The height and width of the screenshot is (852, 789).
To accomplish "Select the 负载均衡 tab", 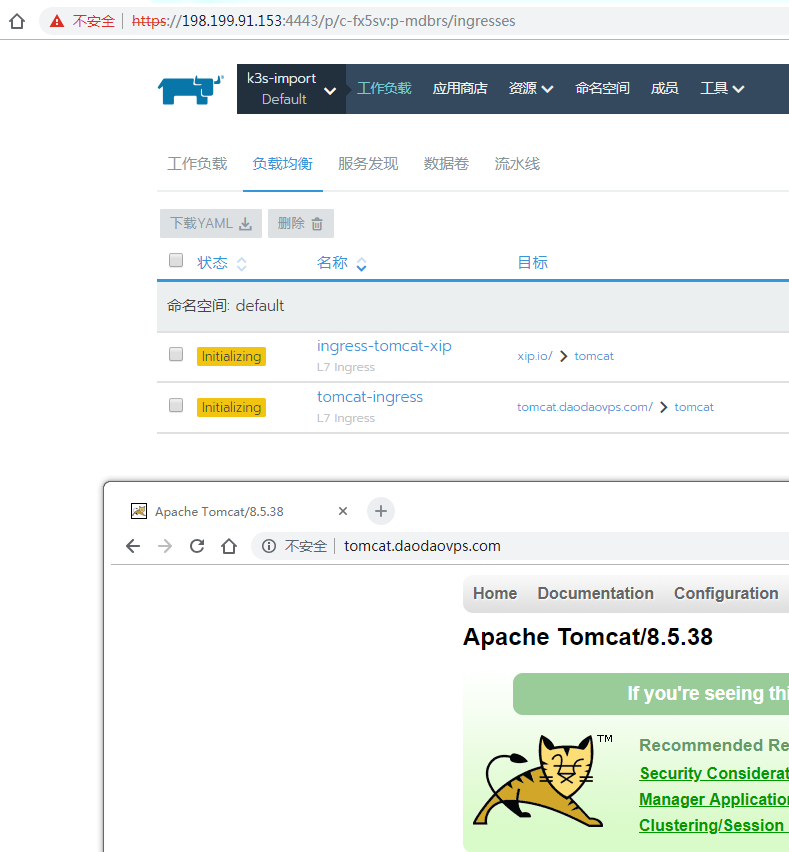I will coord(283,164).
